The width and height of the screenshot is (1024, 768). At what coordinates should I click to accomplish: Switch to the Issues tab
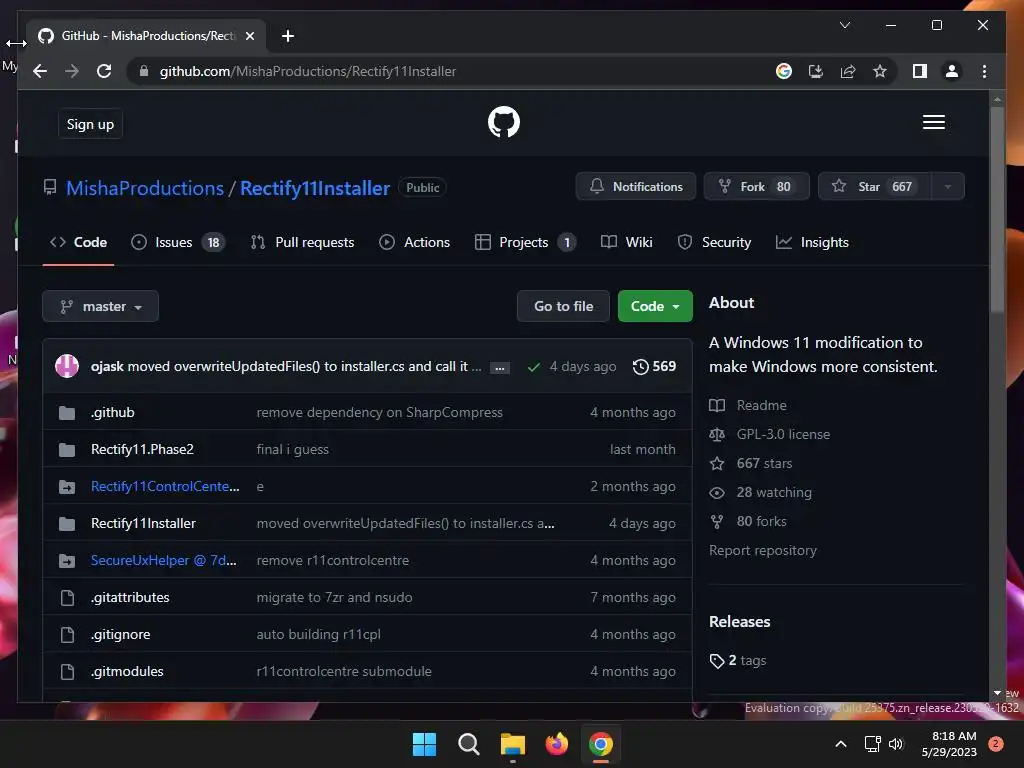tap(178, 242)
